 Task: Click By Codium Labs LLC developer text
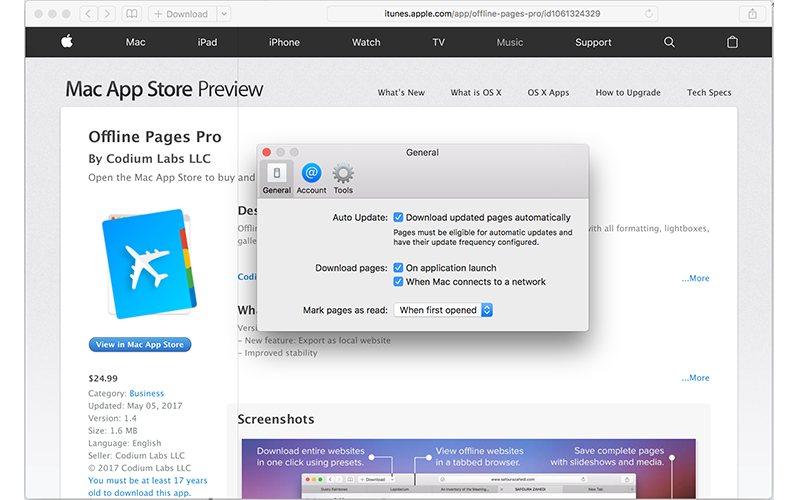click(x=149, y=159)
